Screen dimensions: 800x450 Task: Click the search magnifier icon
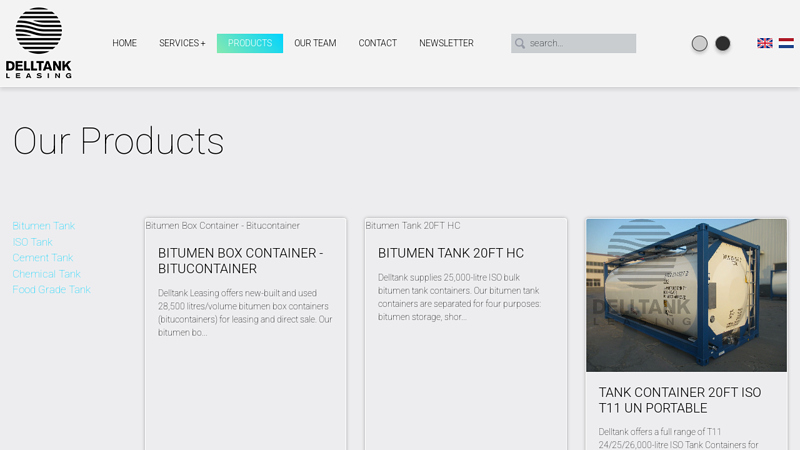(520, 43)
